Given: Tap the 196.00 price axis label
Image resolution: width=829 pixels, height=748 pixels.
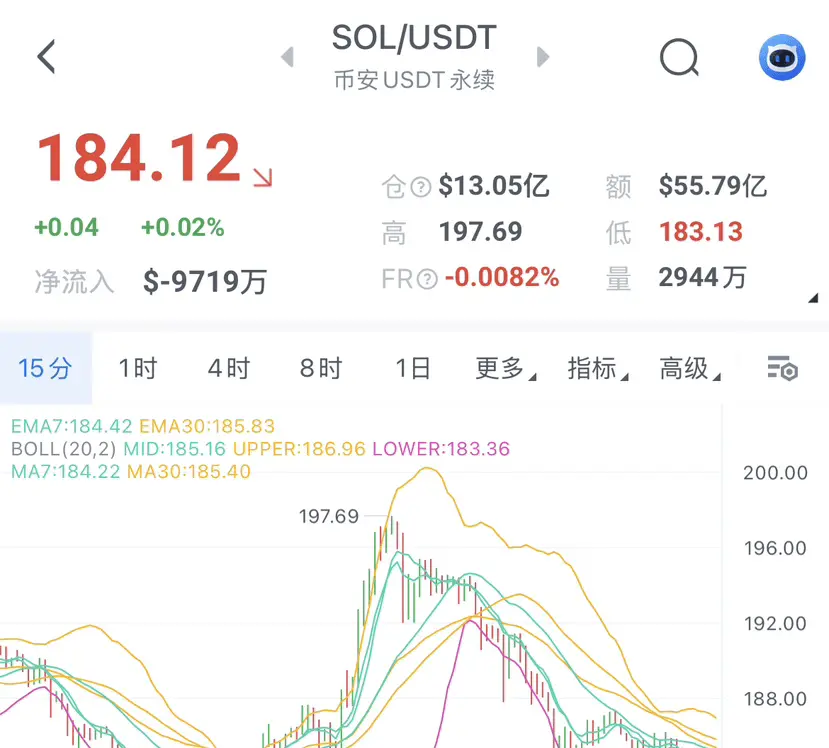Looking at the screenshot, I should click(775, 548).
